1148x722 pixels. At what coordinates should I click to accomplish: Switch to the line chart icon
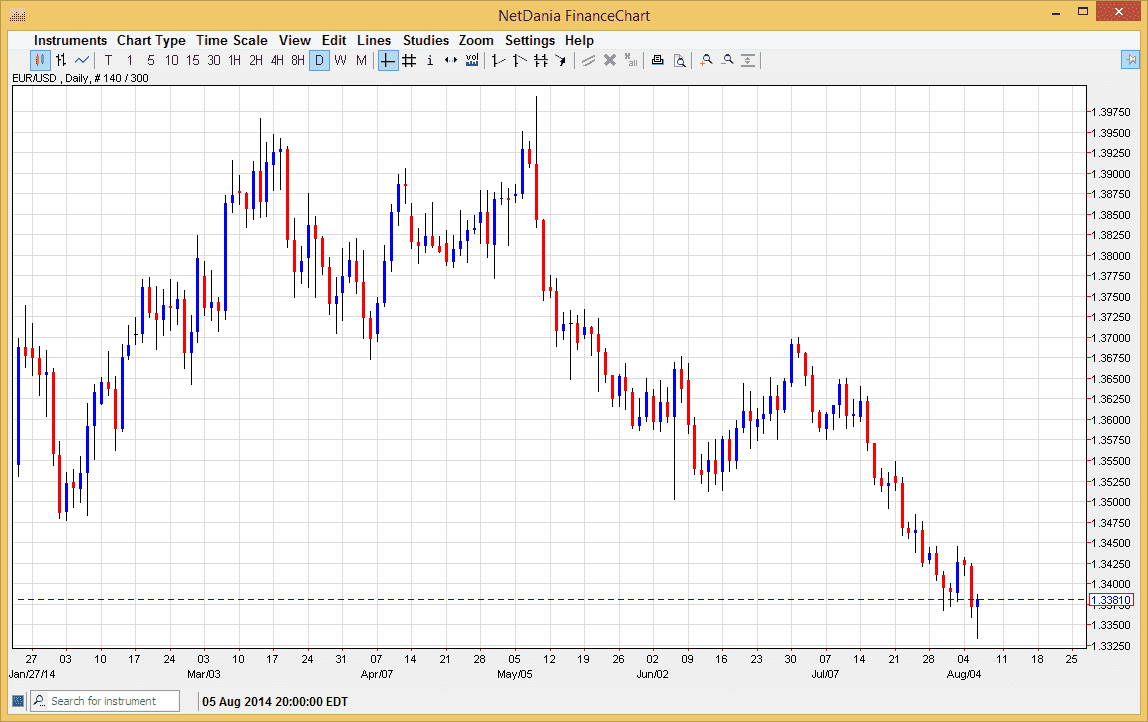coord(82,60)
